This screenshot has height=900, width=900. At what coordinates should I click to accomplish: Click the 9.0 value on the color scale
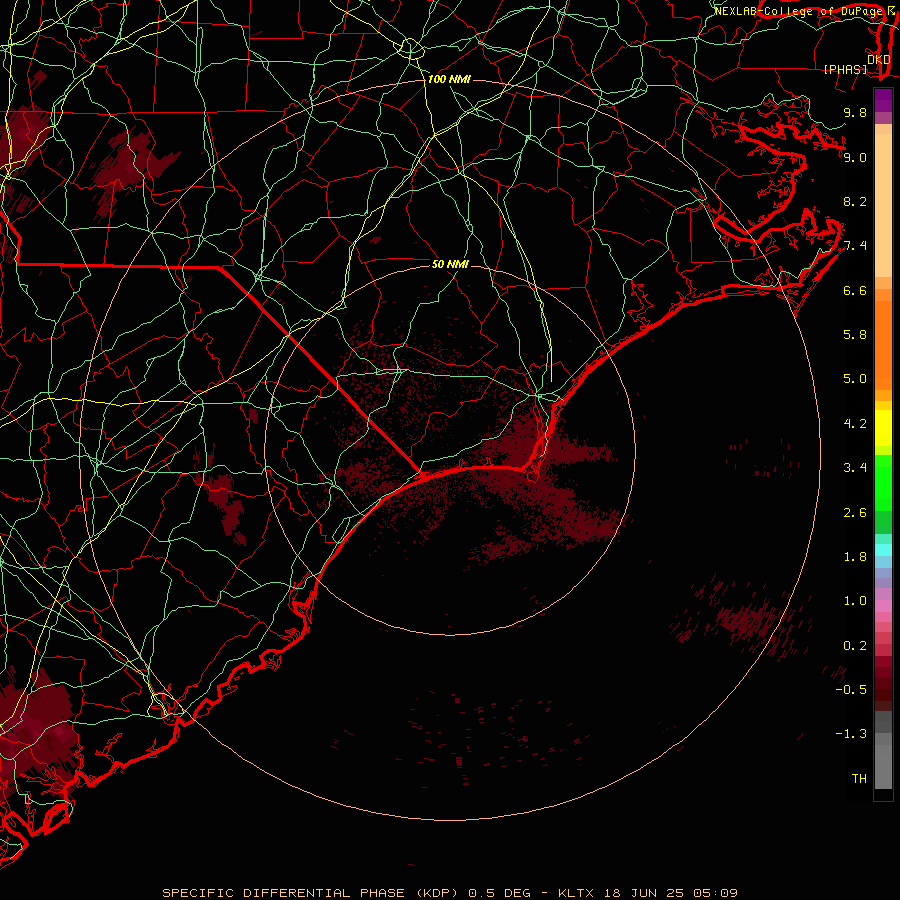pyautogui.click(x=855, y=157)
